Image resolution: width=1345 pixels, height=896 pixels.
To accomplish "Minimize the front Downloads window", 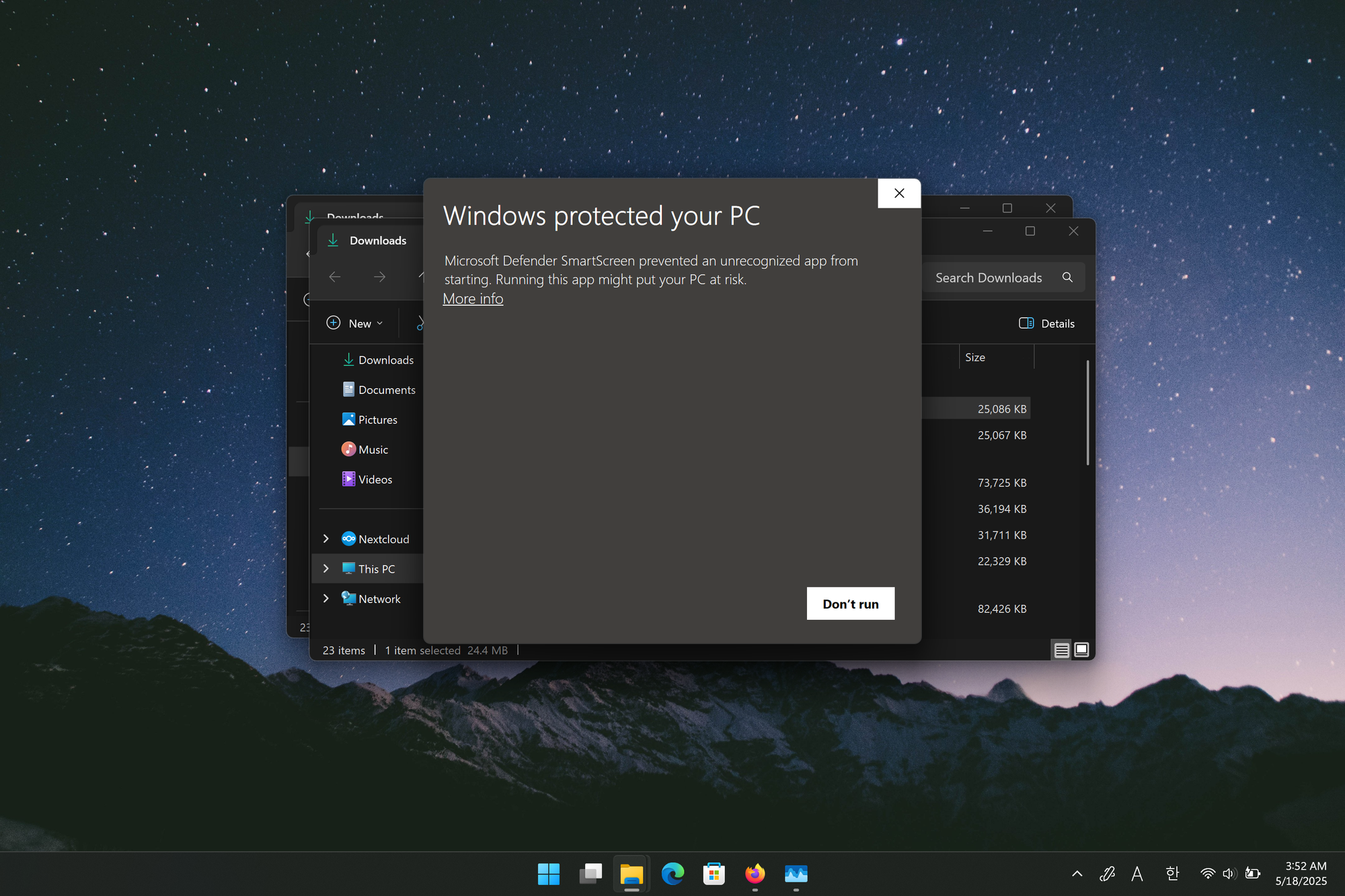I will [987, 231].
